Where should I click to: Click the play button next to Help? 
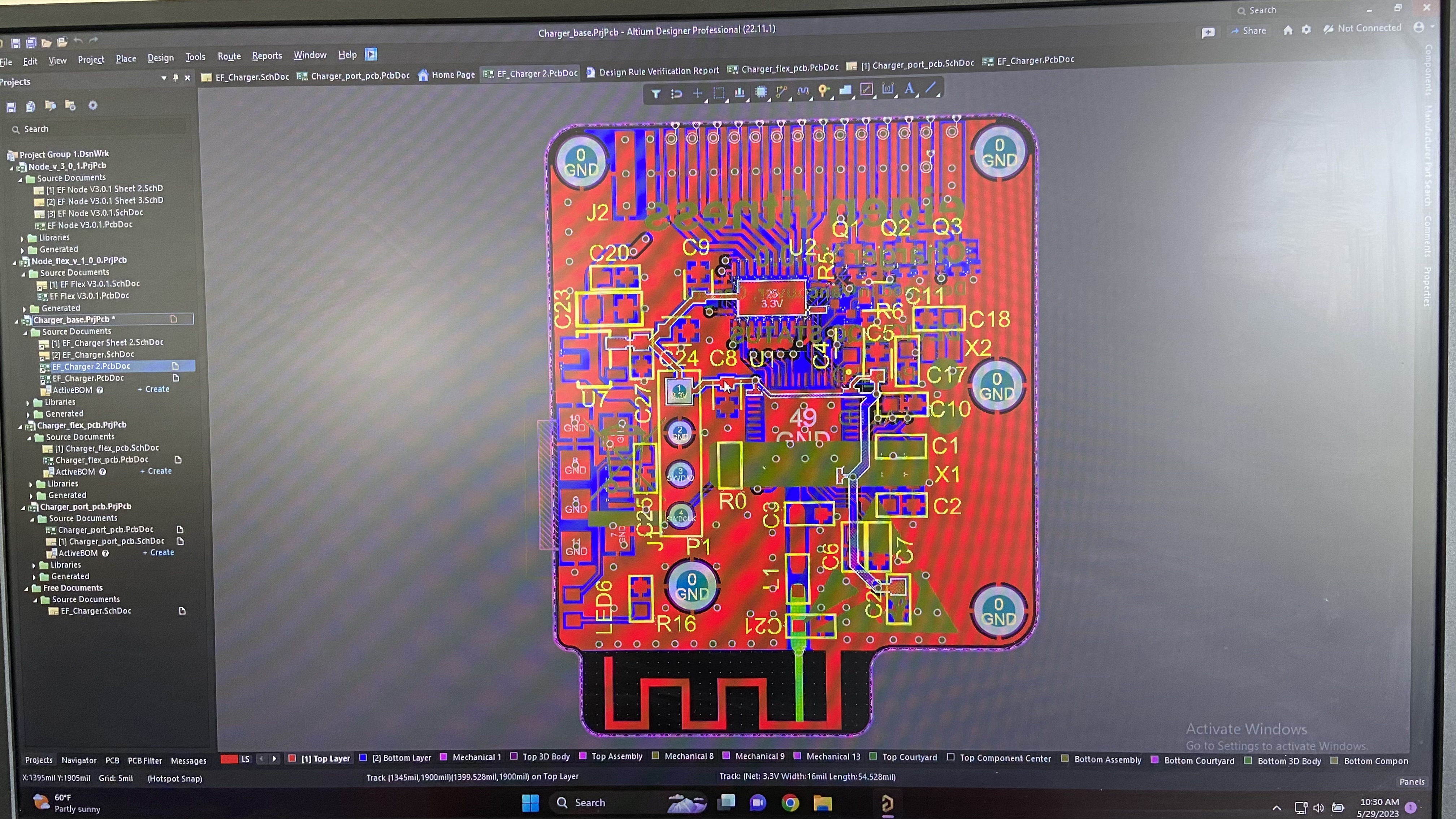371,54
